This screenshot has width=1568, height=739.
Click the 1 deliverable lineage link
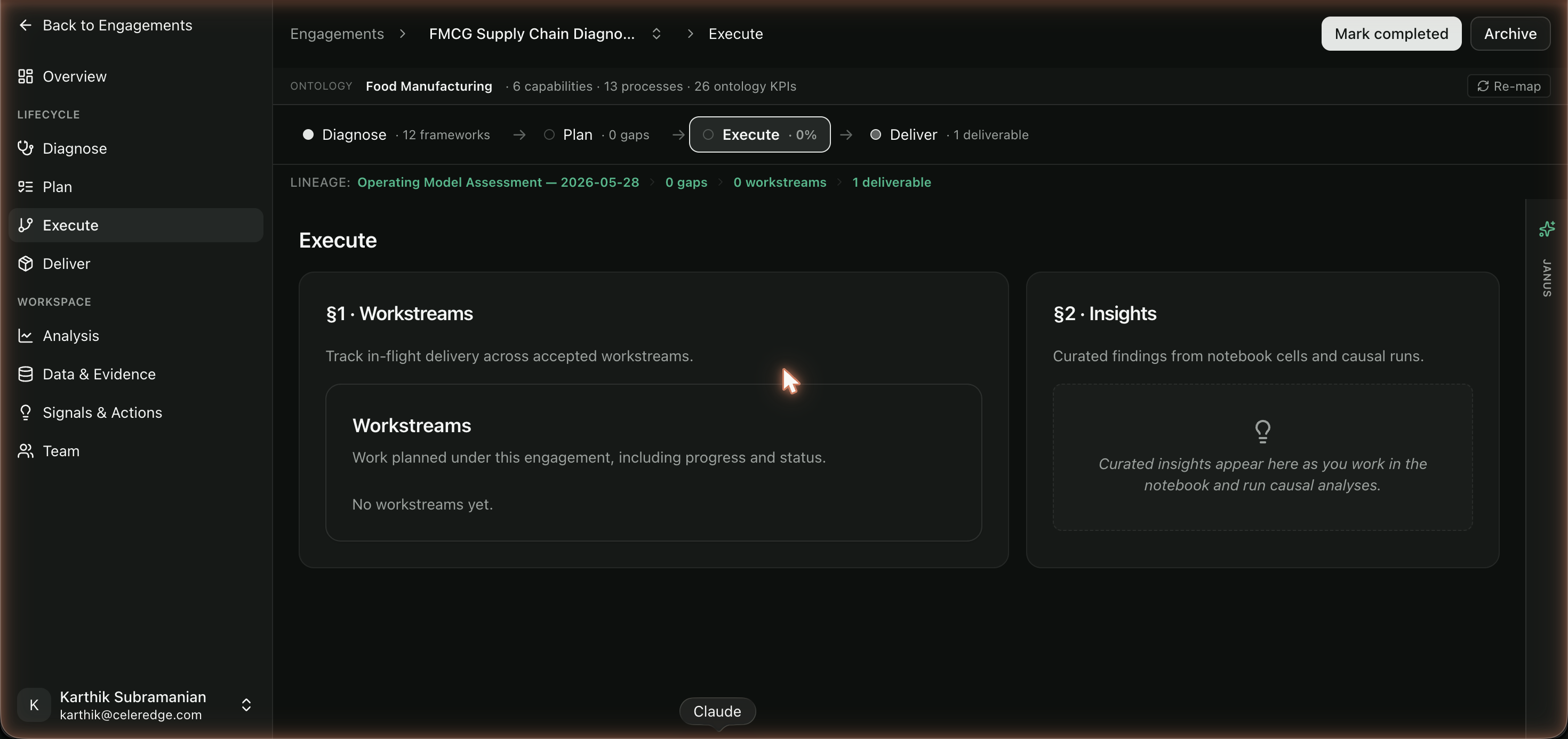coord(891,182)
